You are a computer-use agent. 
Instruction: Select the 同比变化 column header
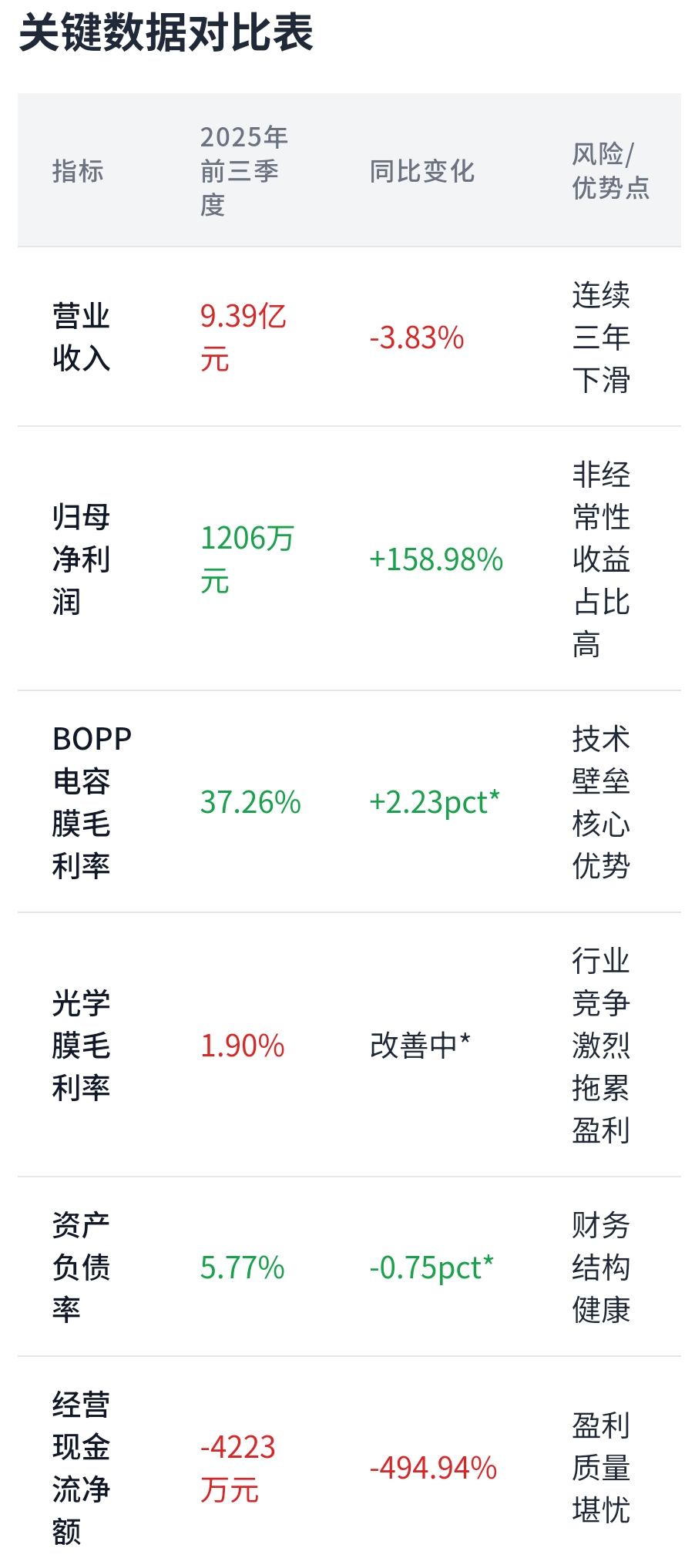(x=422, y=171)
